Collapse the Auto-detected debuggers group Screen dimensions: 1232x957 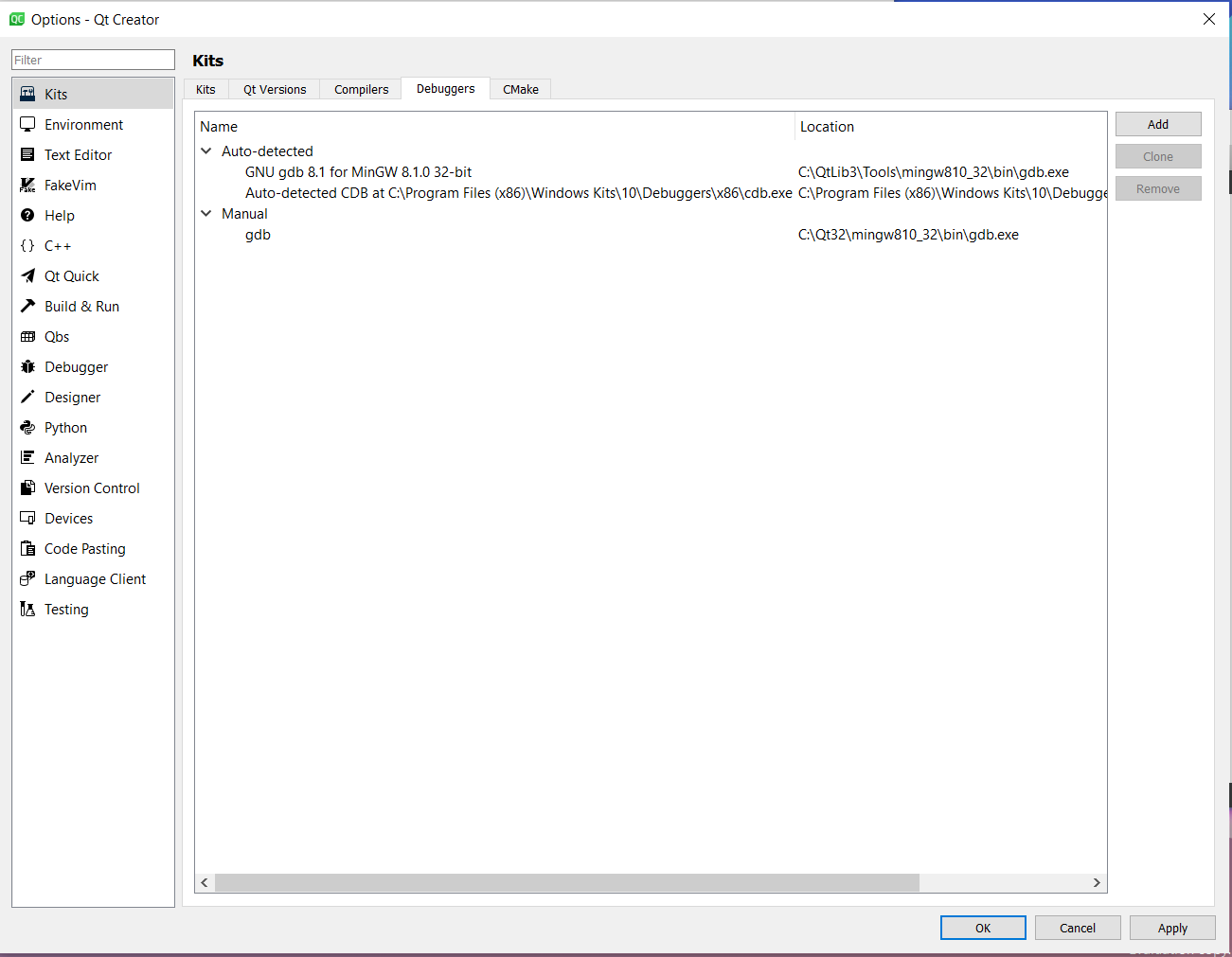[x=206, y=151]
